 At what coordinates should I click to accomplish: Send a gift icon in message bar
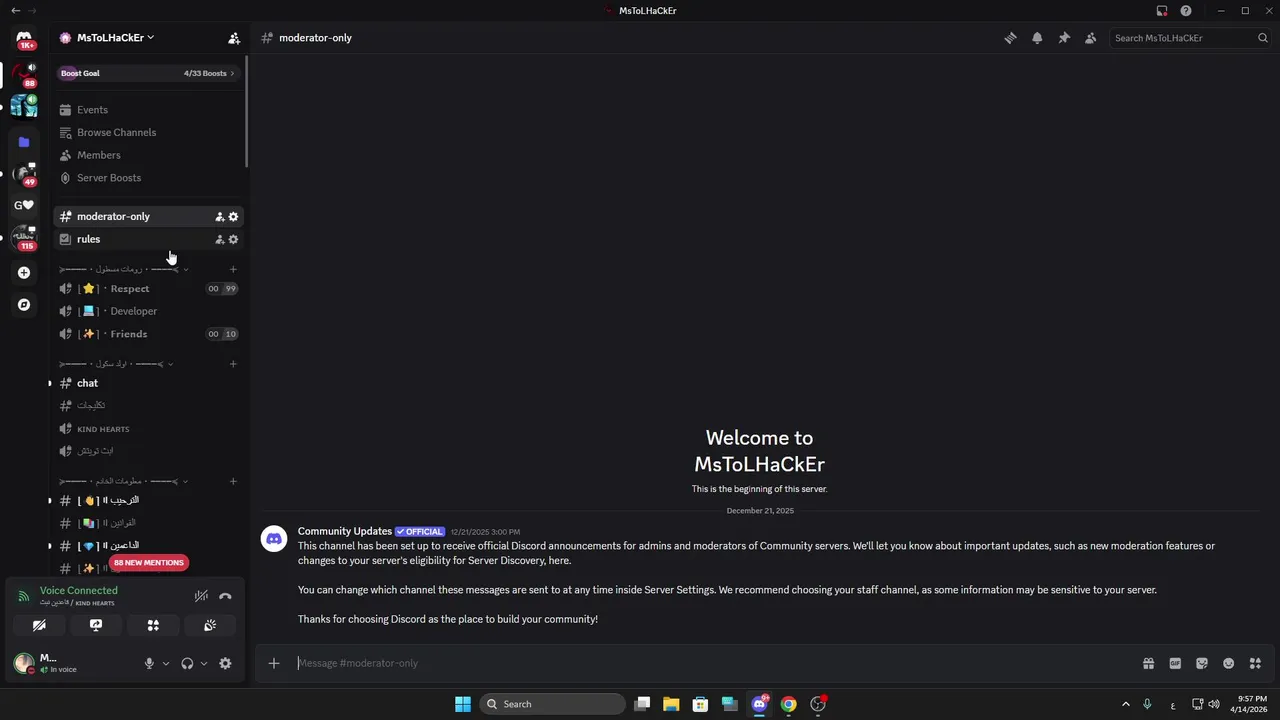tap(1149, 663)
